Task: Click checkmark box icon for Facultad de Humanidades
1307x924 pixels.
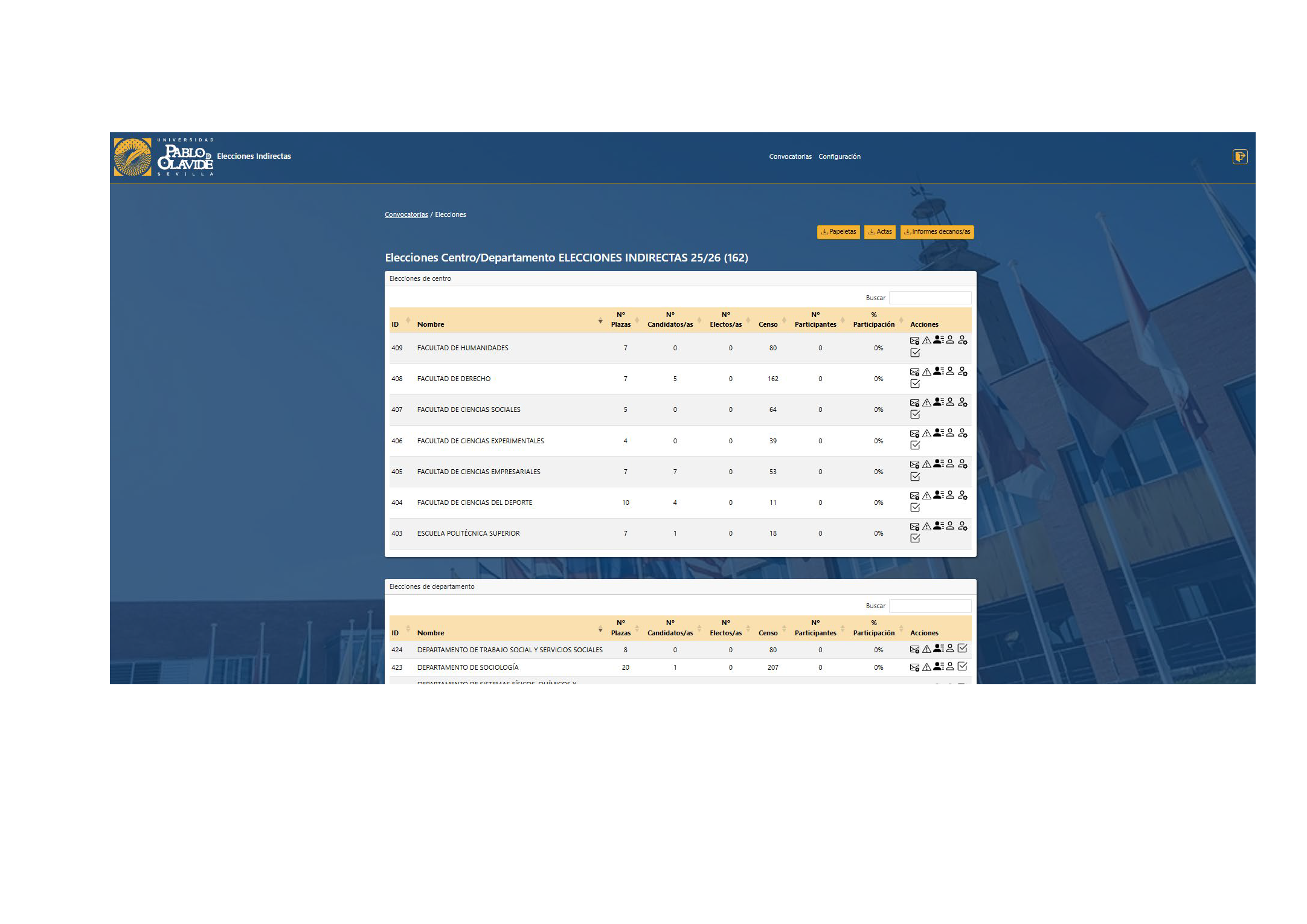Action: 915,353
